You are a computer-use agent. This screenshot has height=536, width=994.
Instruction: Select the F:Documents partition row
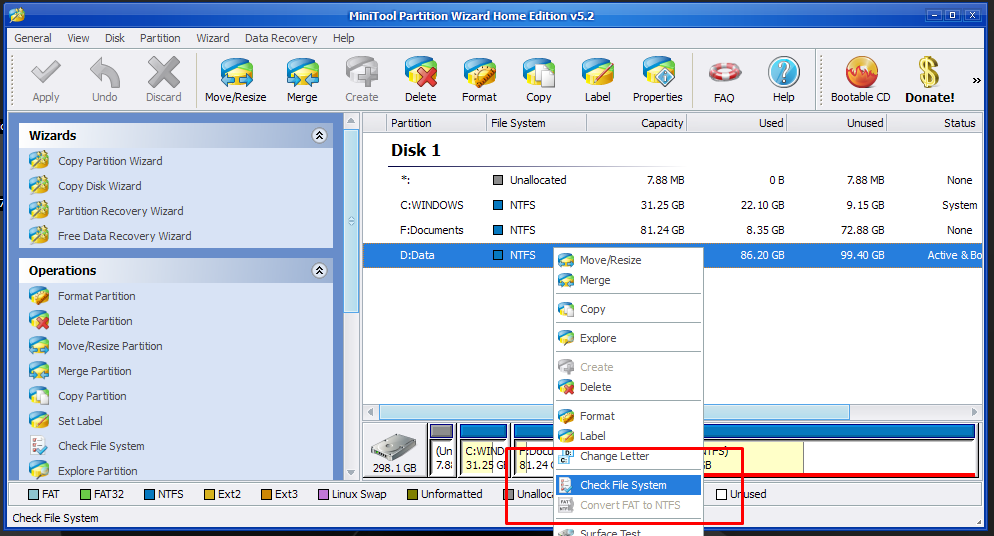point(673,230)
